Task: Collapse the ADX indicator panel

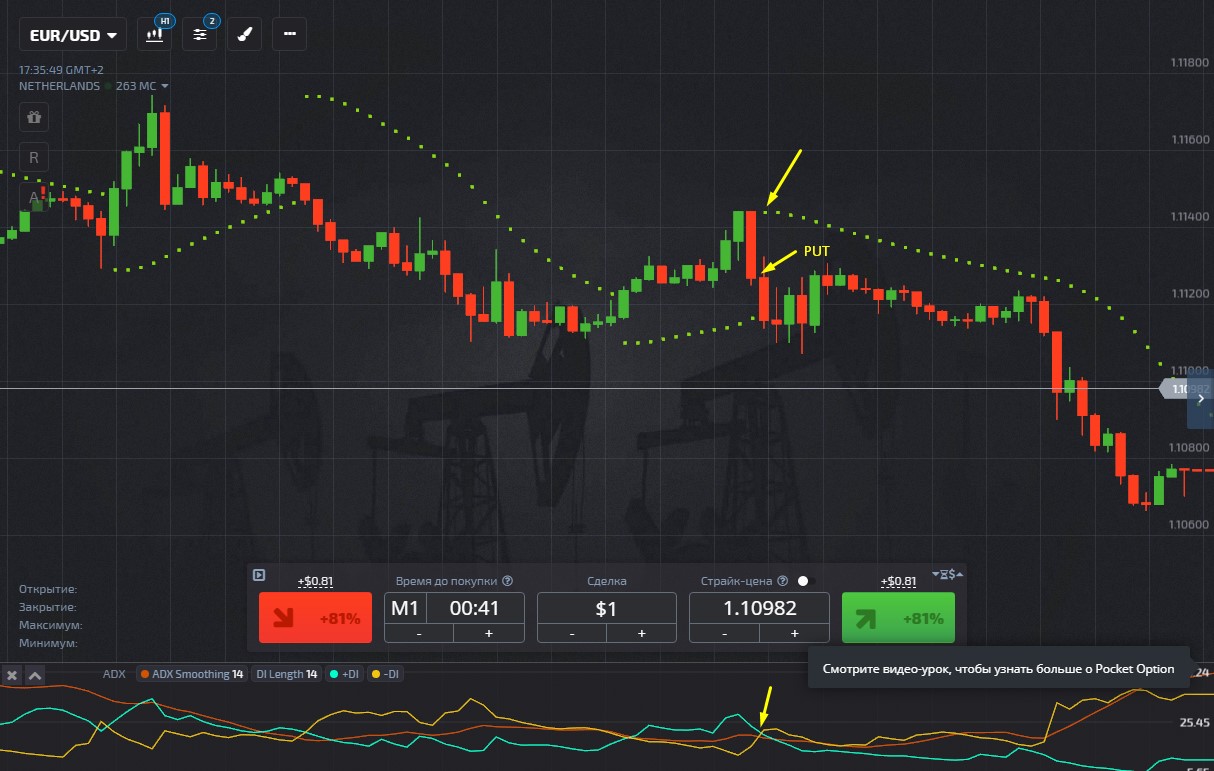Action: 34,675
